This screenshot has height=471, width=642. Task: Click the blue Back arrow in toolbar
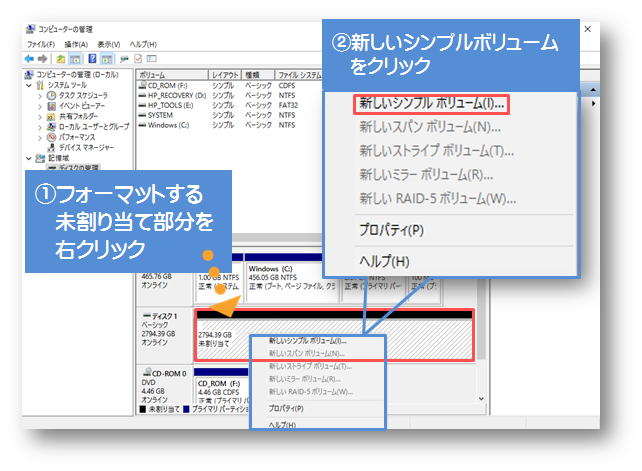(29, 59)
